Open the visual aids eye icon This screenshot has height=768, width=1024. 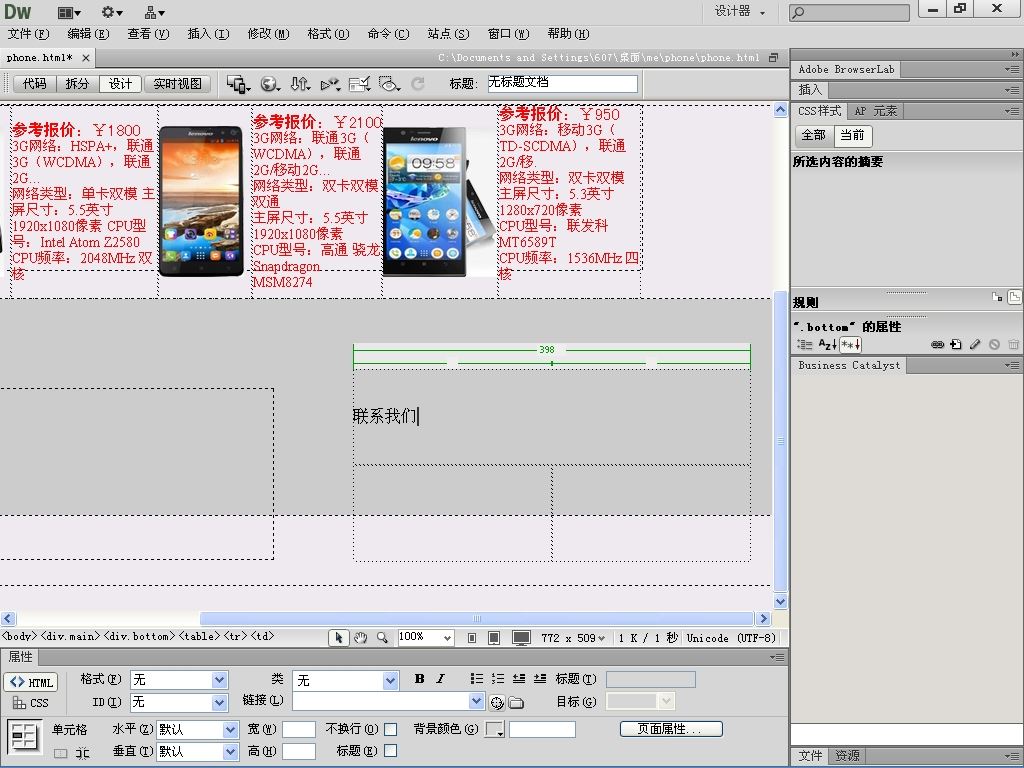click(389, 84)
